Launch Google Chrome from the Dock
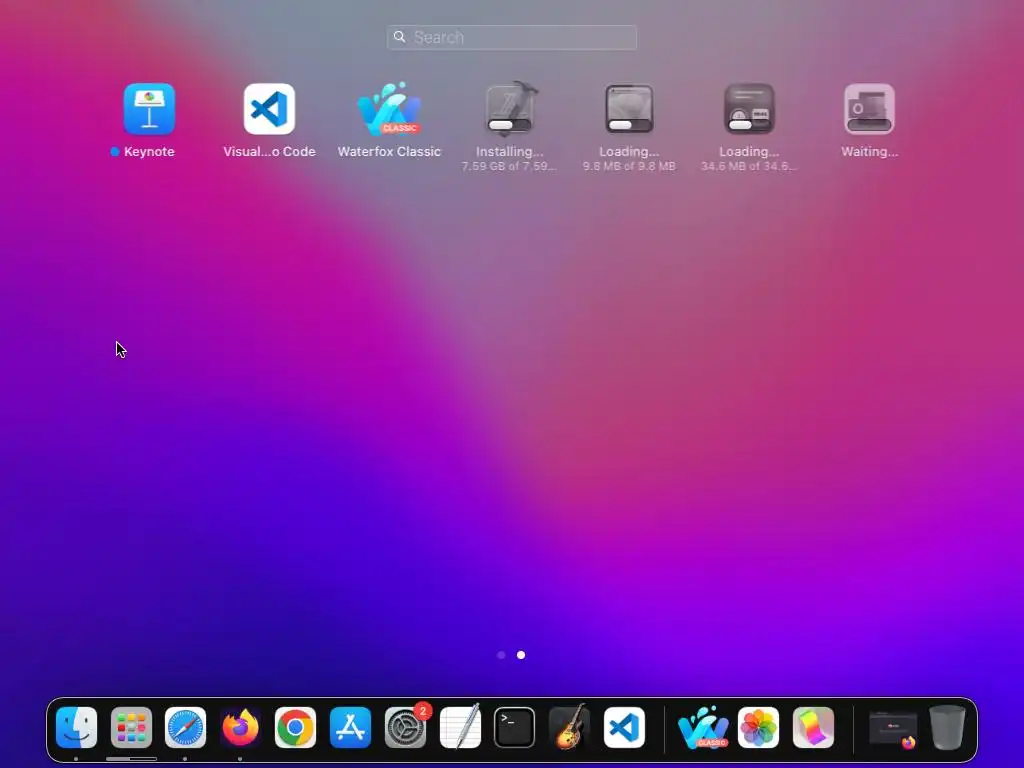Image resolution: width=1024 pixels, height=768 pixels. [295, 727]
